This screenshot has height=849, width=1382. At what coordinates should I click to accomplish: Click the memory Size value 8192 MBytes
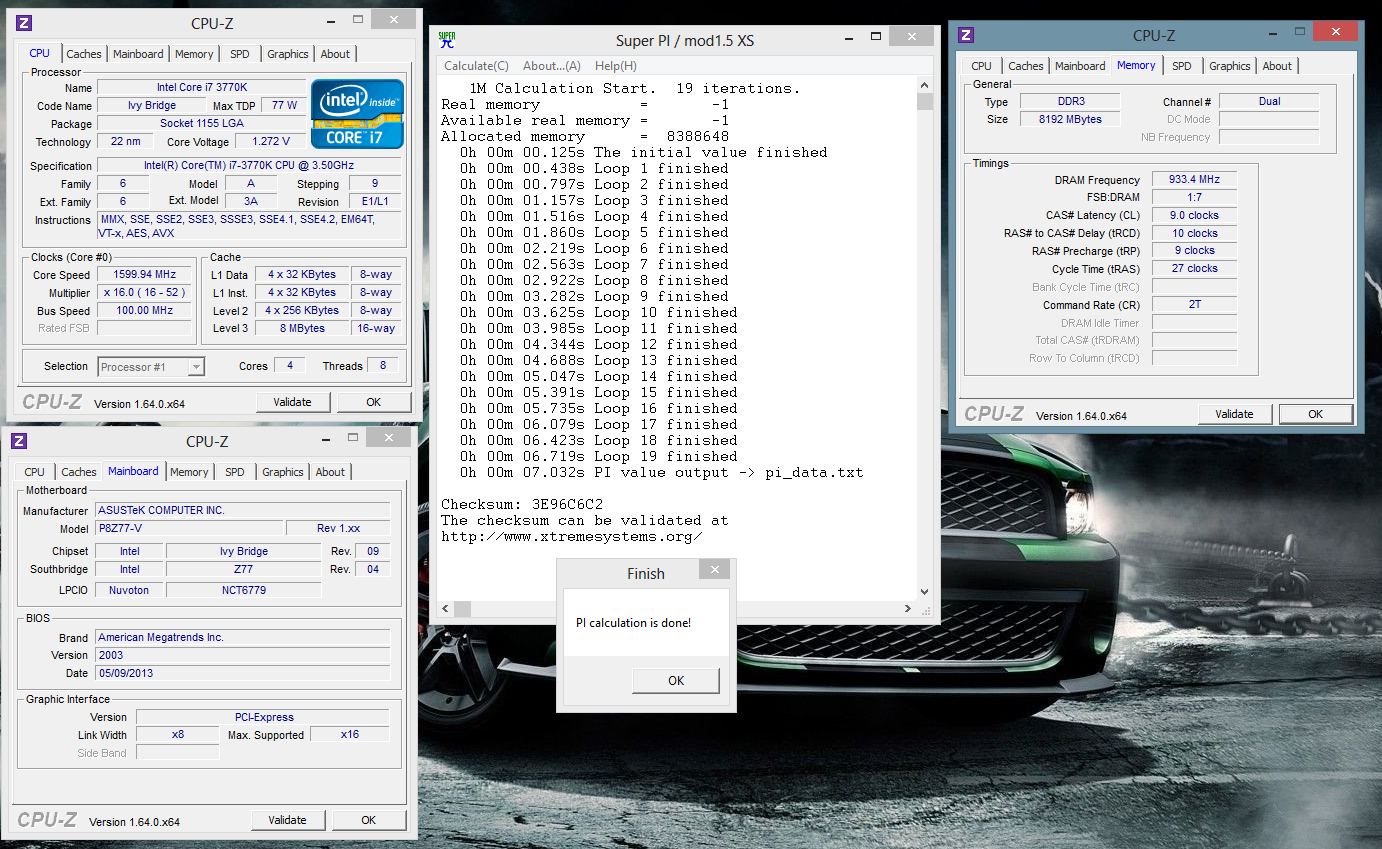point(1070,119)
